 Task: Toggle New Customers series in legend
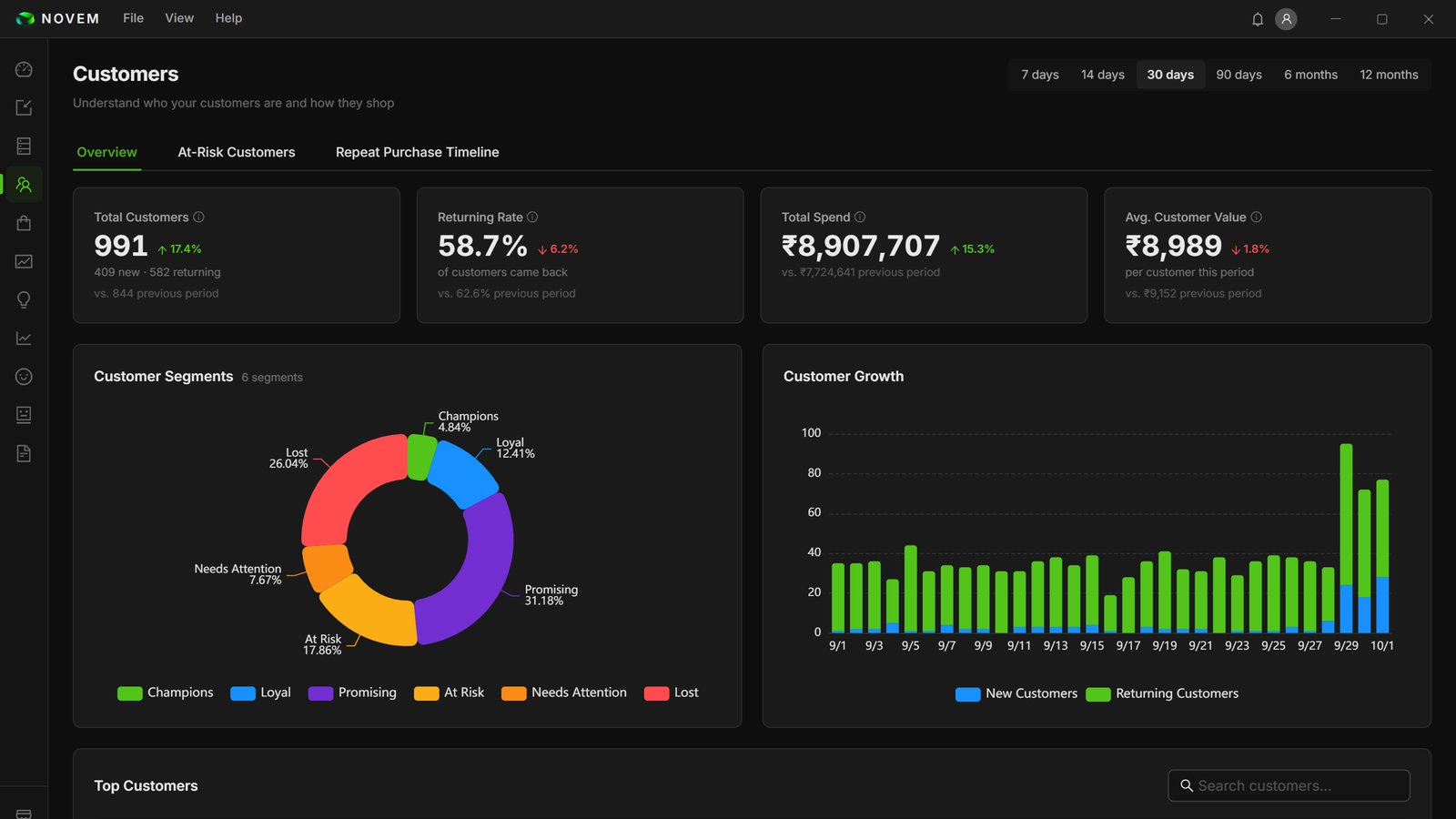pyautogui.click(x=1016, y=693)
